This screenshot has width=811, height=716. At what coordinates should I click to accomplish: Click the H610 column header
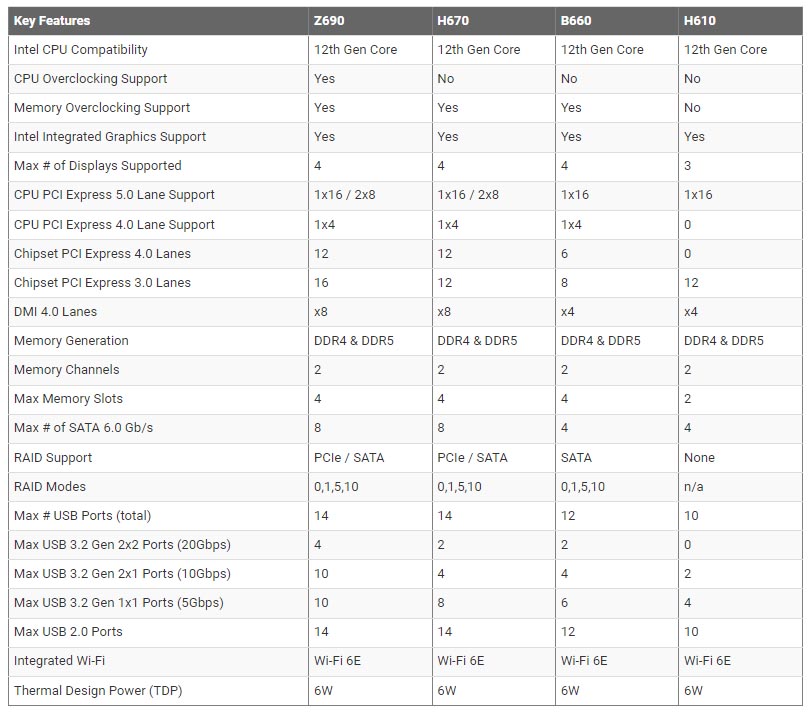click(700, 20)
